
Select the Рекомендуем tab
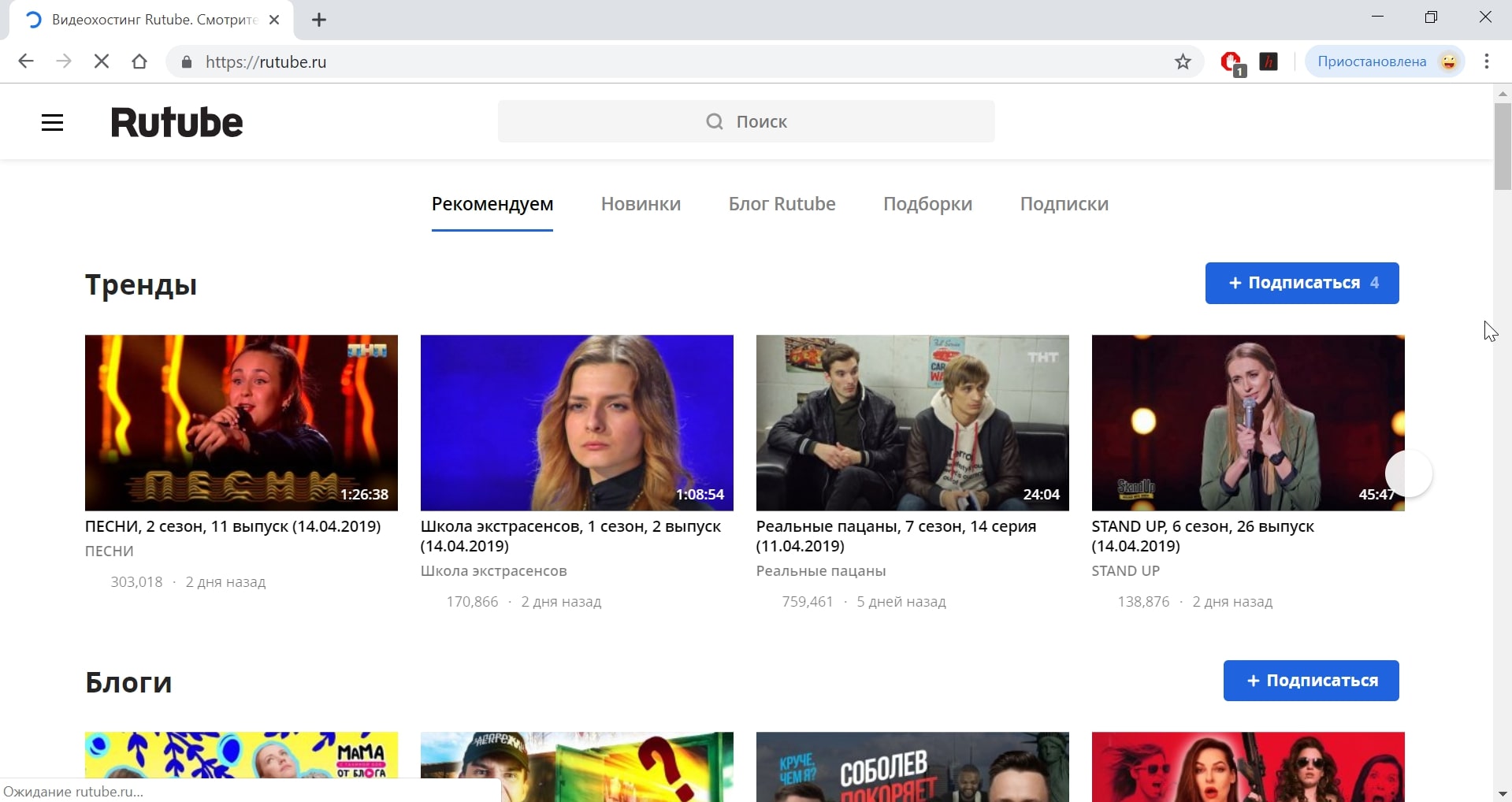click(492, 204)
